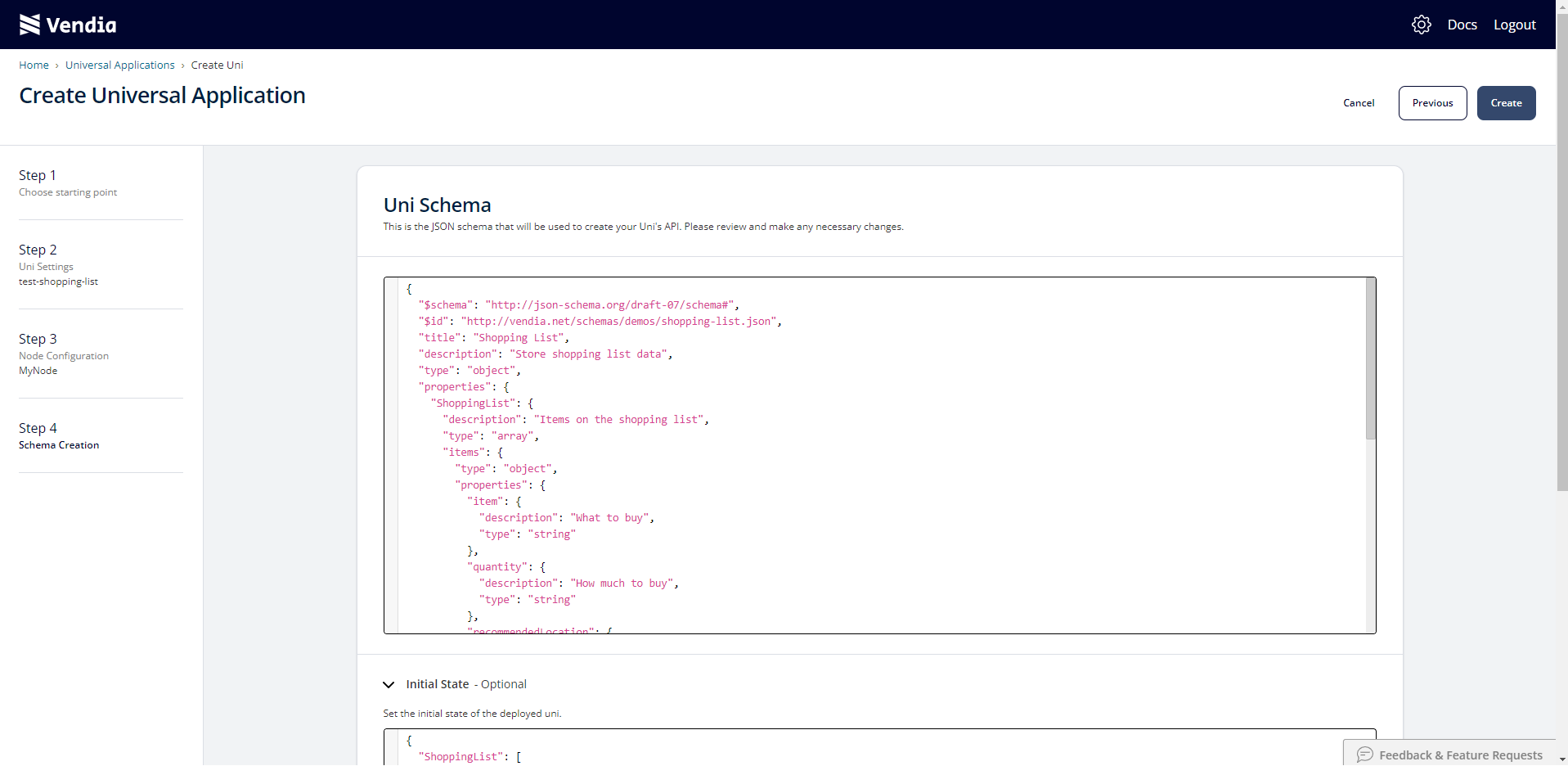Screen dimensions: 1568x766
Task: Click inside the Initial State JSON editor
Action: 879,747
